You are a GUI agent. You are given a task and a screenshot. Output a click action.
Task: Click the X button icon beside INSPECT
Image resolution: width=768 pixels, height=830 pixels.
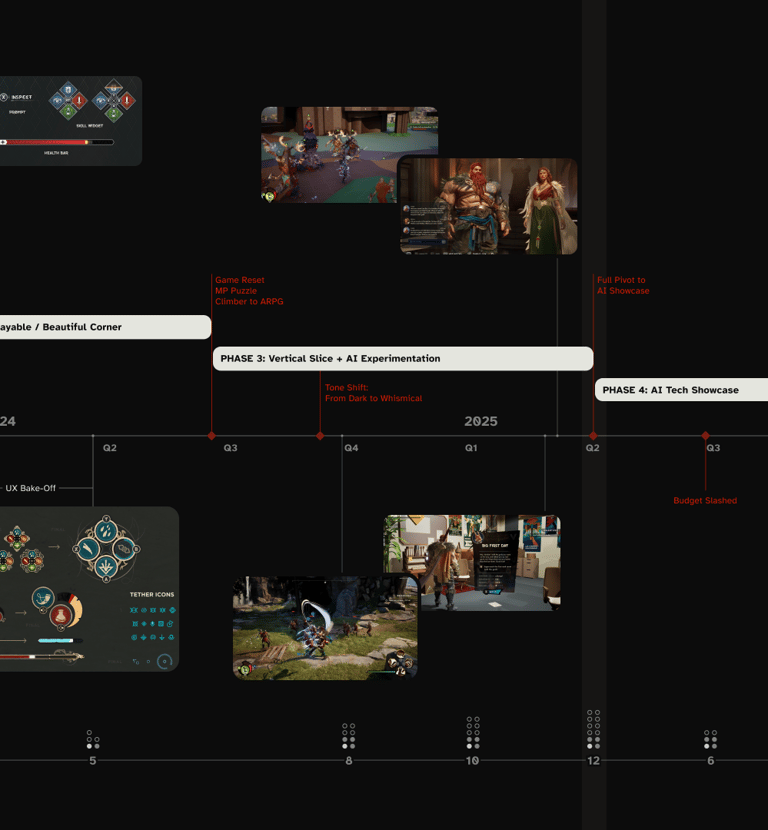(x=4, y=97)
